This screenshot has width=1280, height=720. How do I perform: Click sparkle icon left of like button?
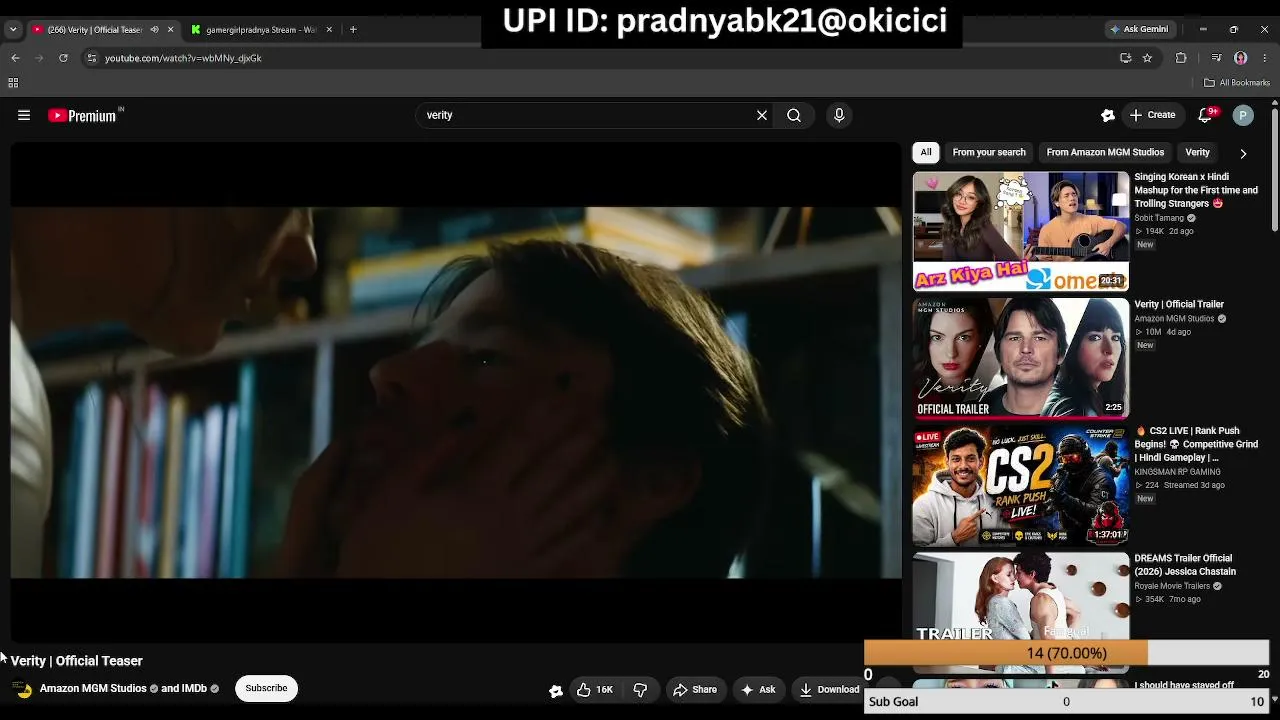(x=556, y=691)
